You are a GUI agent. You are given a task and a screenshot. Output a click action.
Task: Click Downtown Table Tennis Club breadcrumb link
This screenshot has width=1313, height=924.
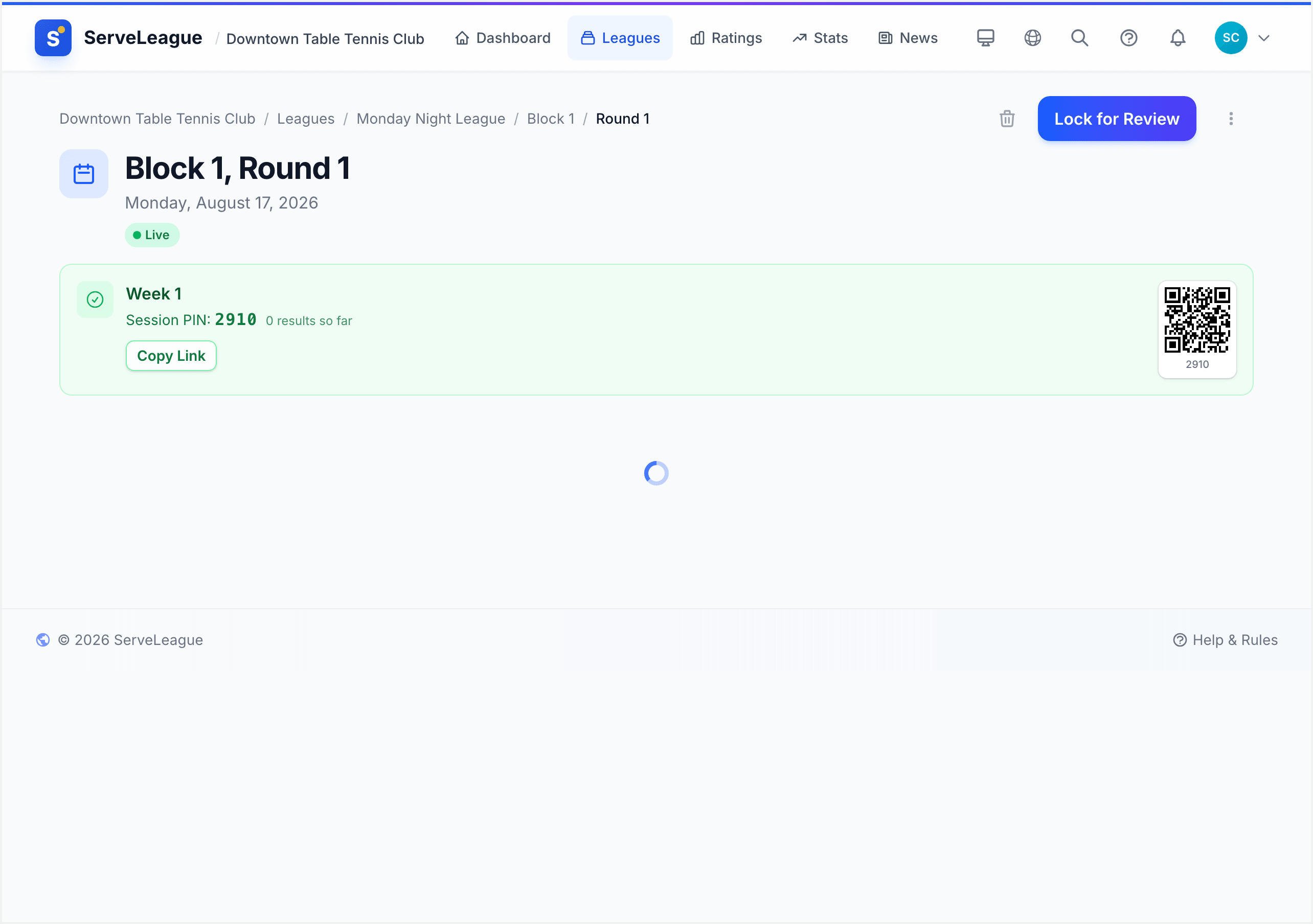click(x=157, y=119)
